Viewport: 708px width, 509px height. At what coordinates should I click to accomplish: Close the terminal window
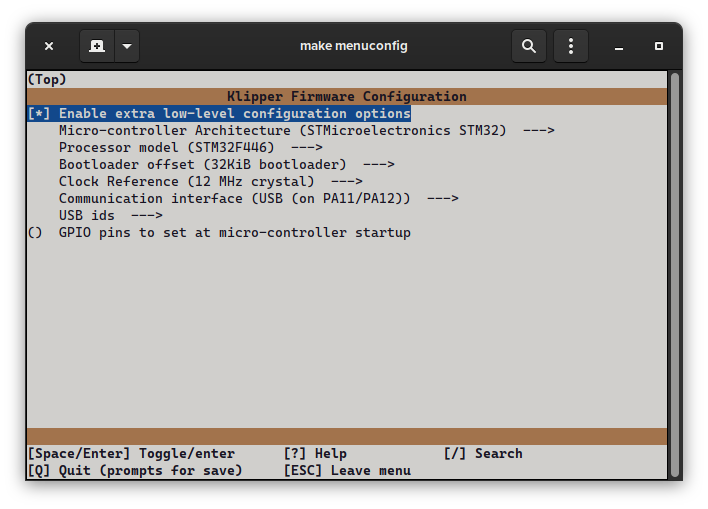click(49, 46)
